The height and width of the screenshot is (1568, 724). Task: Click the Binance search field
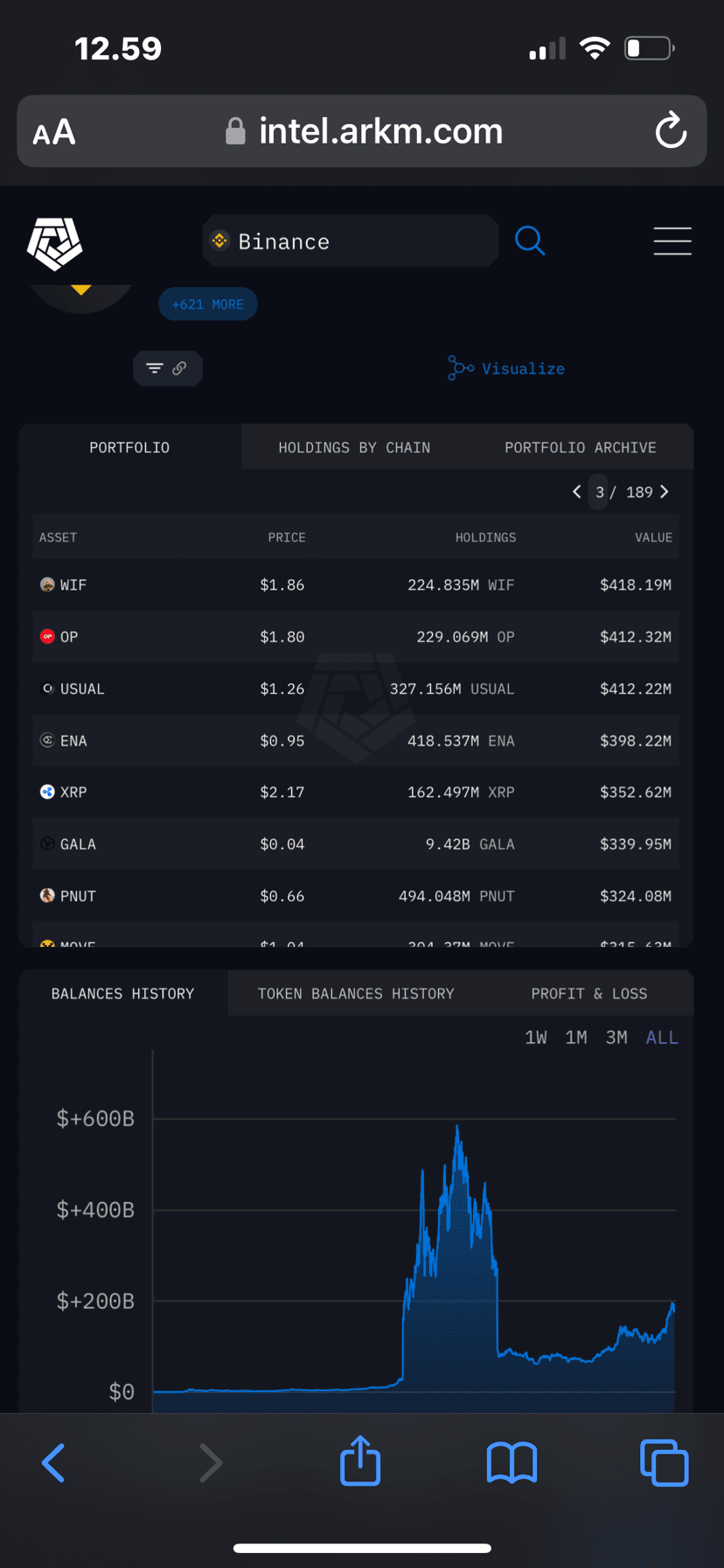point(351,241)
